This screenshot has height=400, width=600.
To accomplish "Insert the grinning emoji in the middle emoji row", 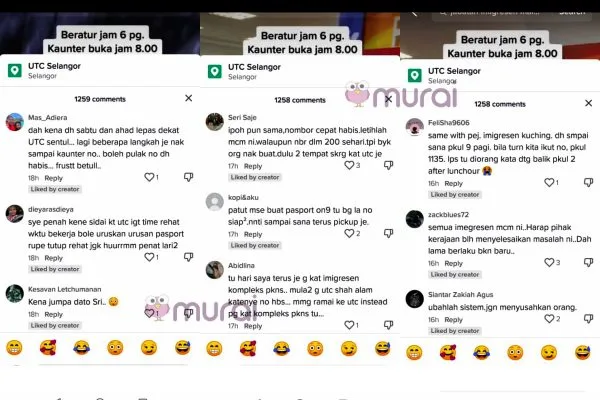I will (214, 349).
